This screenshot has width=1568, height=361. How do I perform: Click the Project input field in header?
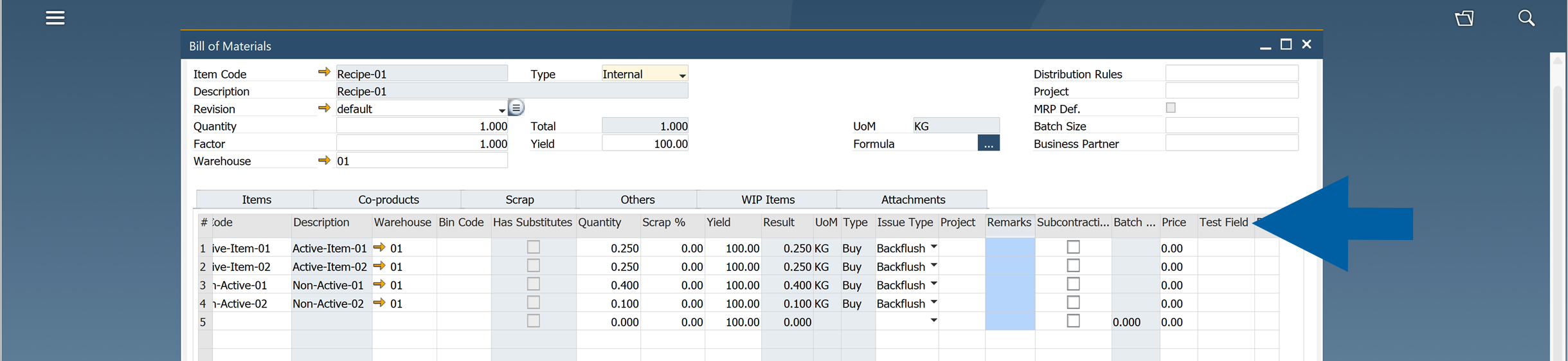[x=1232, y=91]
